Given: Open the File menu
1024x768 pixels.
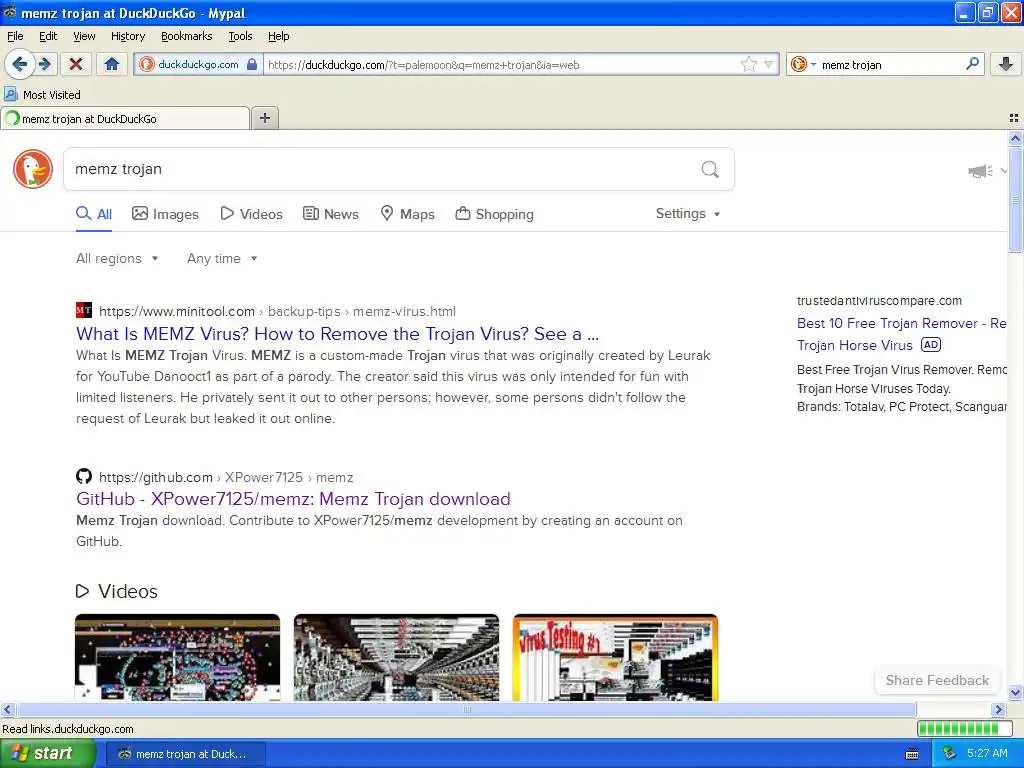Looking at the screenshot, I should [x=15, y=36].
